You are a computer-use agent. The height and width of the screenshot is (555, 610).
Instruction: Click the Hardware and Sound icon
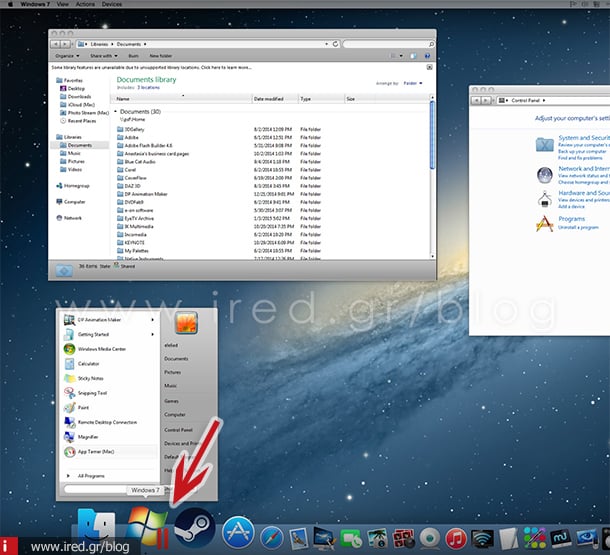point(545,199)
